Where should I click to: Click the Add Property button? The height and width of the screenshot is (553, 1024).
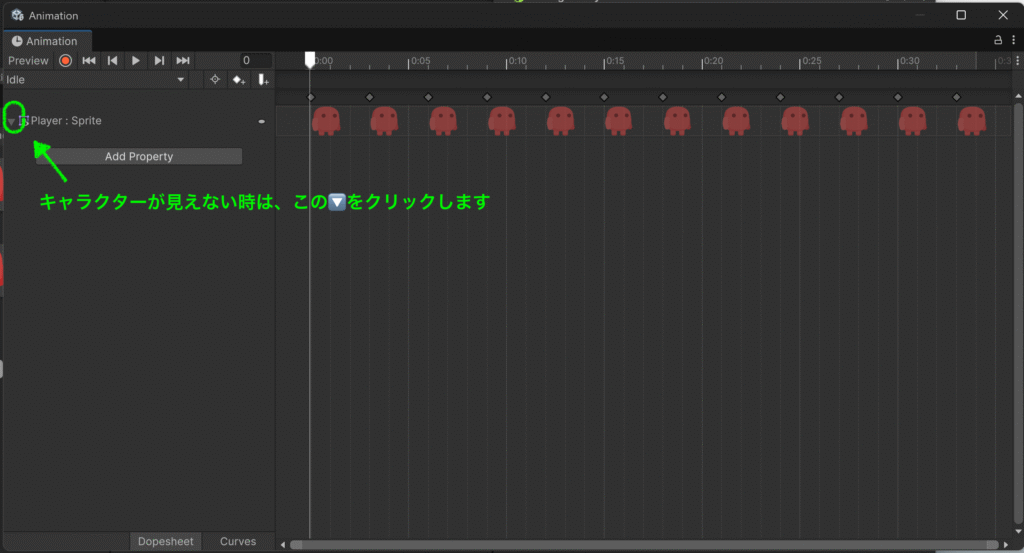pos(139,156)
